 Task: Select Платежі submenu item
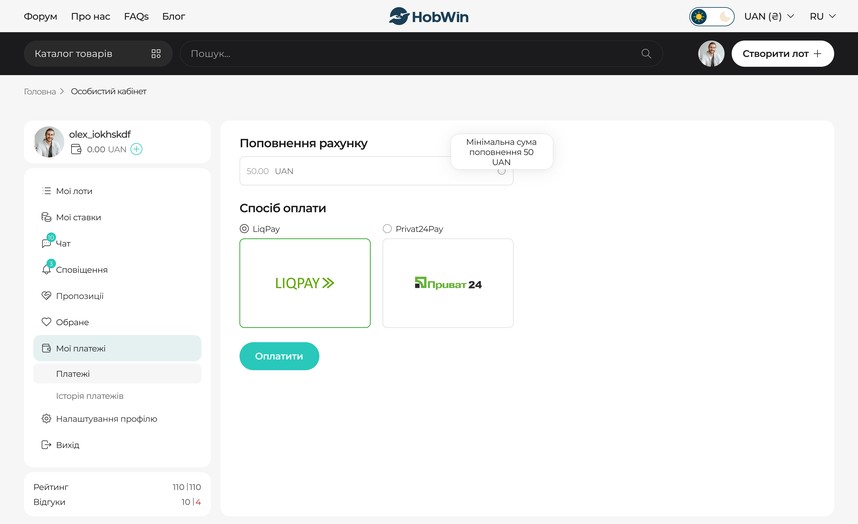117,374
